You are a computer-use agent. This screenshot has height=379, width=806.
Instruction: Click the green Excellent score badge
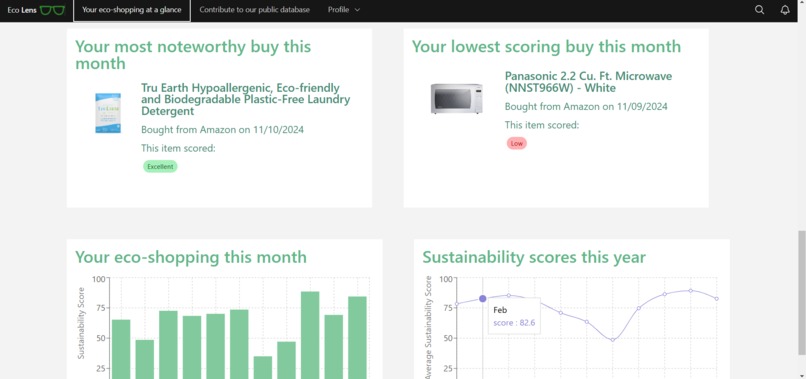[x=160, y=167]
